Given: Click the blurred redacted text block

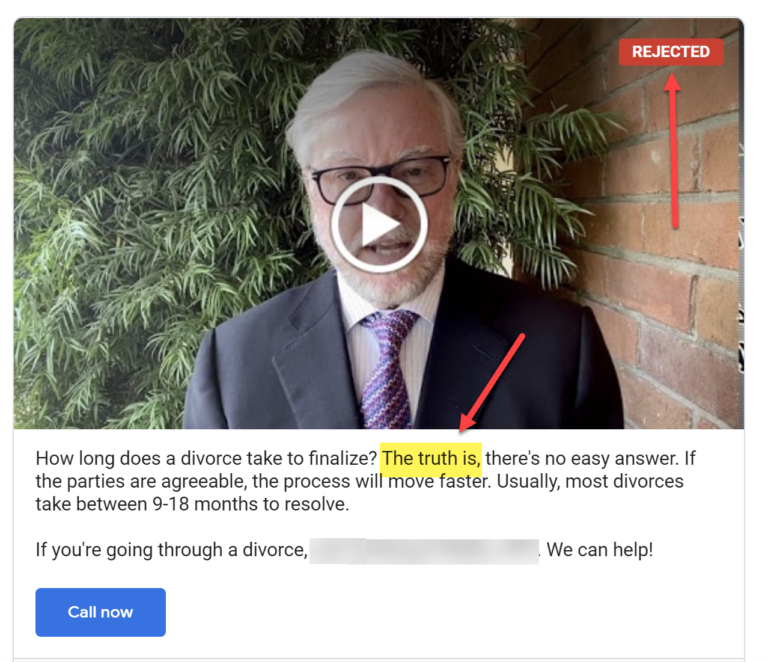Looking at the screenshot, I should (x=424, y=550).
